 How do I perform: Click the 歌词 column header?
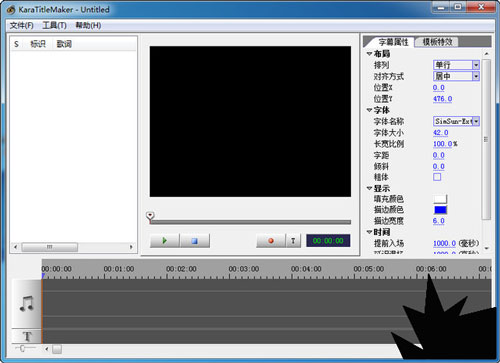pyautogui.click(x=64, y=44)
